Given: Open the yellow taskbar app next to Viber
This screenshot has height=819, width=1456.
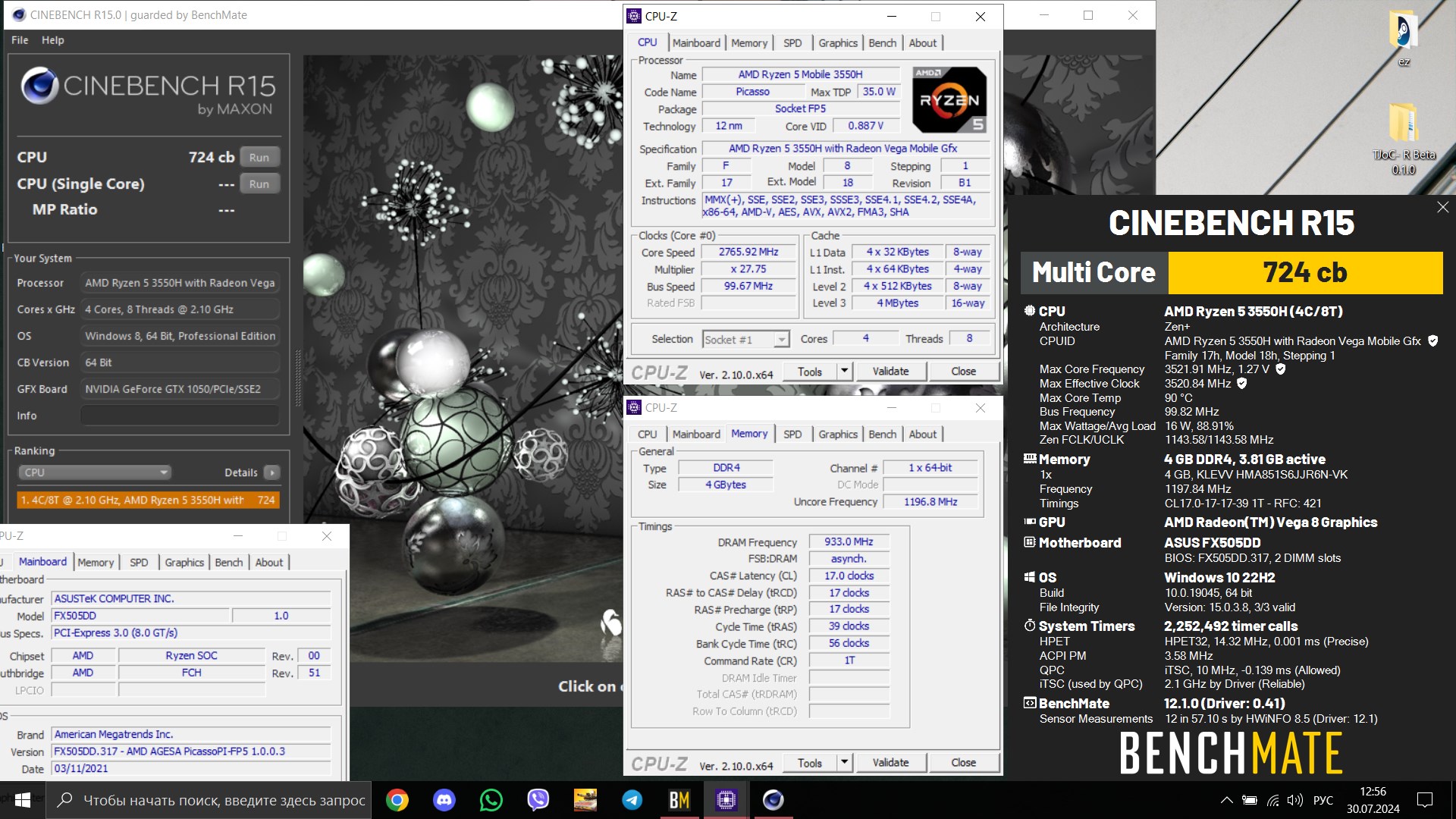Looking at the screenshot, I should 585,800.
